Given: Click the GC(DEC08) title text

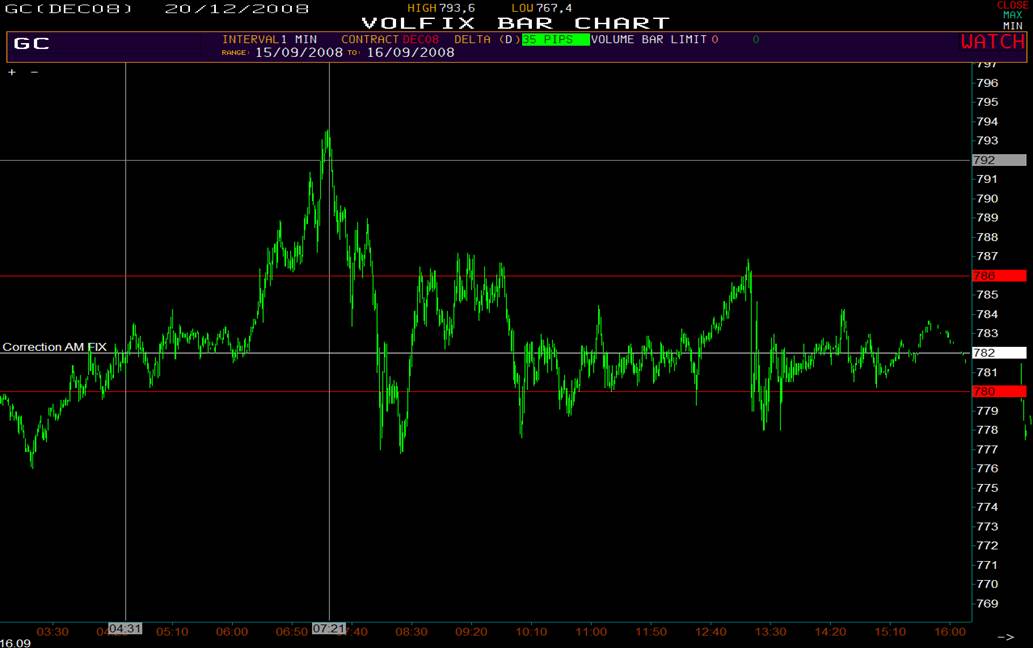Looking at the screenshot, I should tap(69, 9).
